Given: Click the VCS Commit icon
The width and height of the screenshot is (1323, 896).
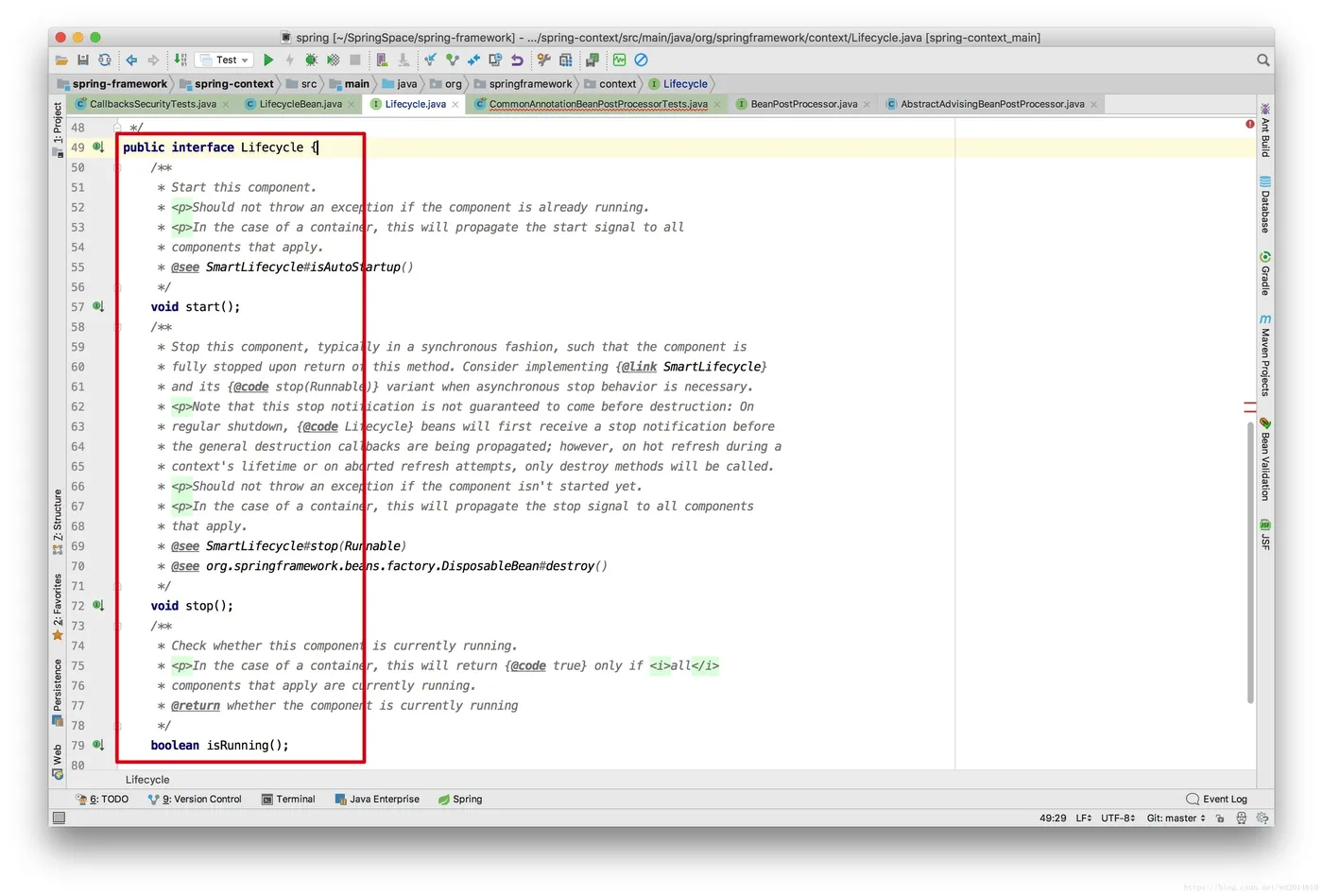Looking at the screenshot, I should click(452, 60).
